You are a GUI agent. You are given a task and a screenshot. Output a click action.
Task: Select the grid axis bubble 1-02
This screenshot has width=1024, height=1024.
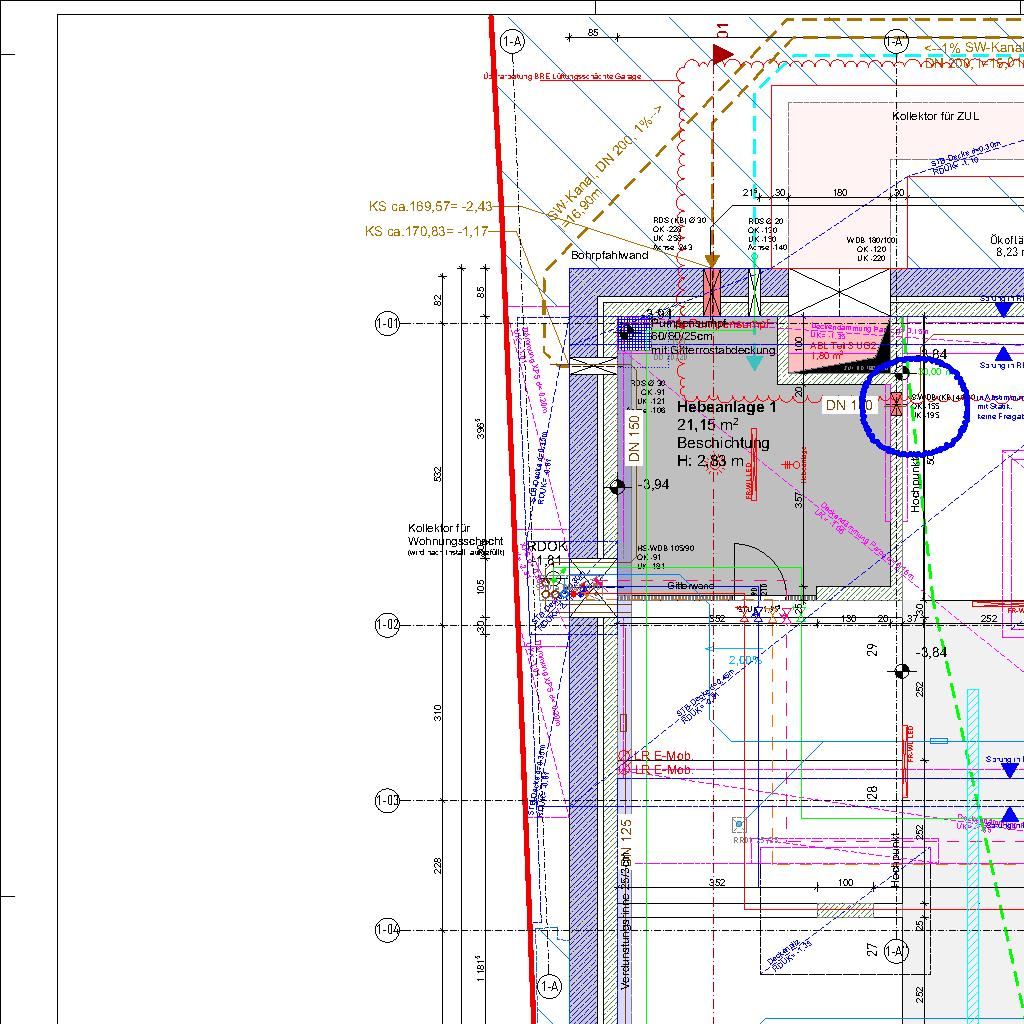387,625
